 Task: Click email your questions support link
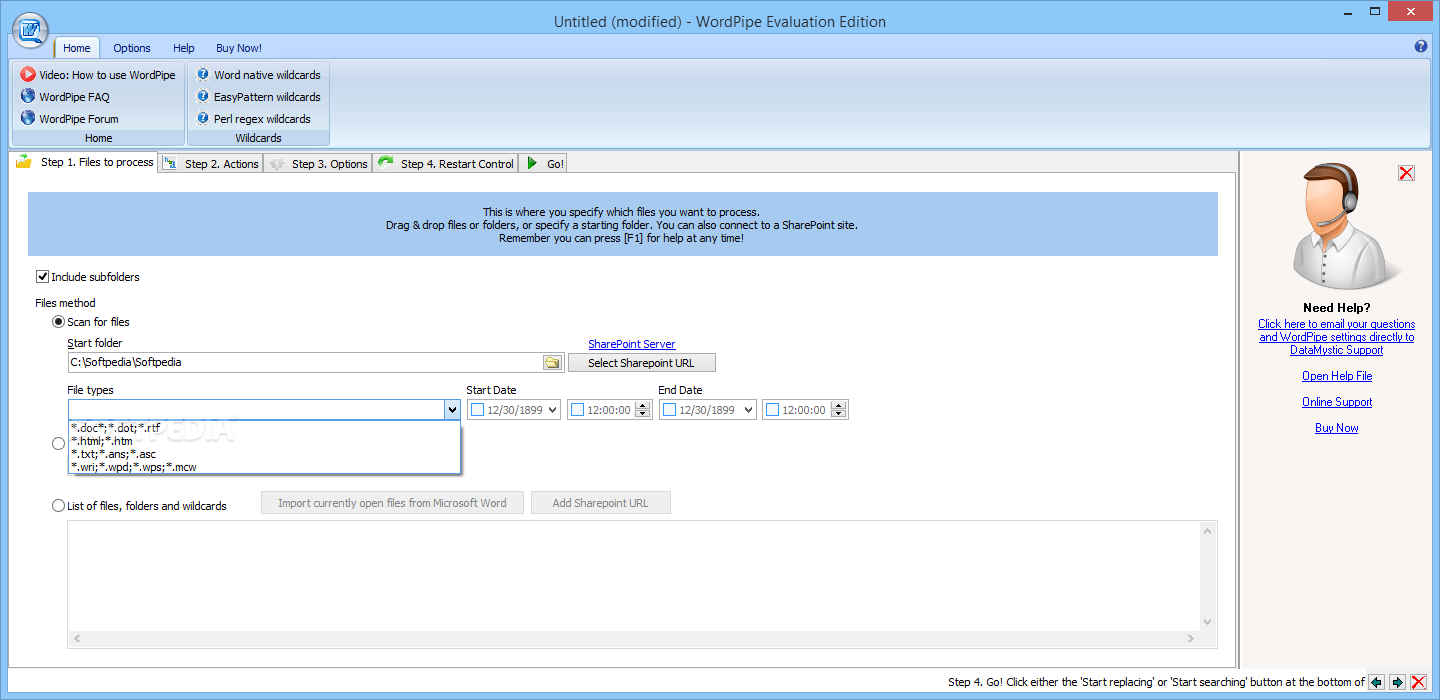tap(1336, 337)
